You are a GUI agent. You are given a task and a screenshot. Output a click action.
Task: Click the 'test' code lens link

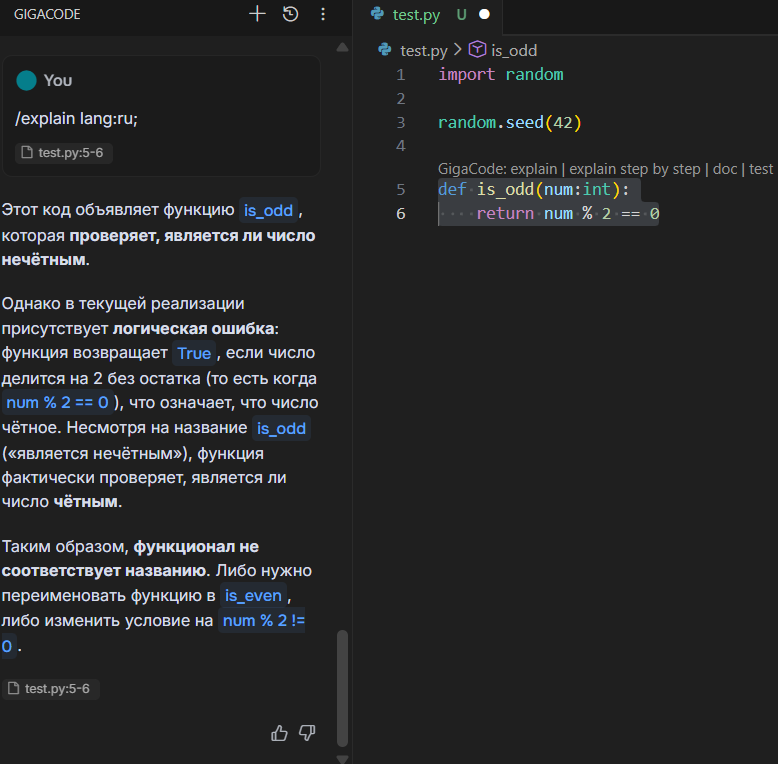coord(761,169)
